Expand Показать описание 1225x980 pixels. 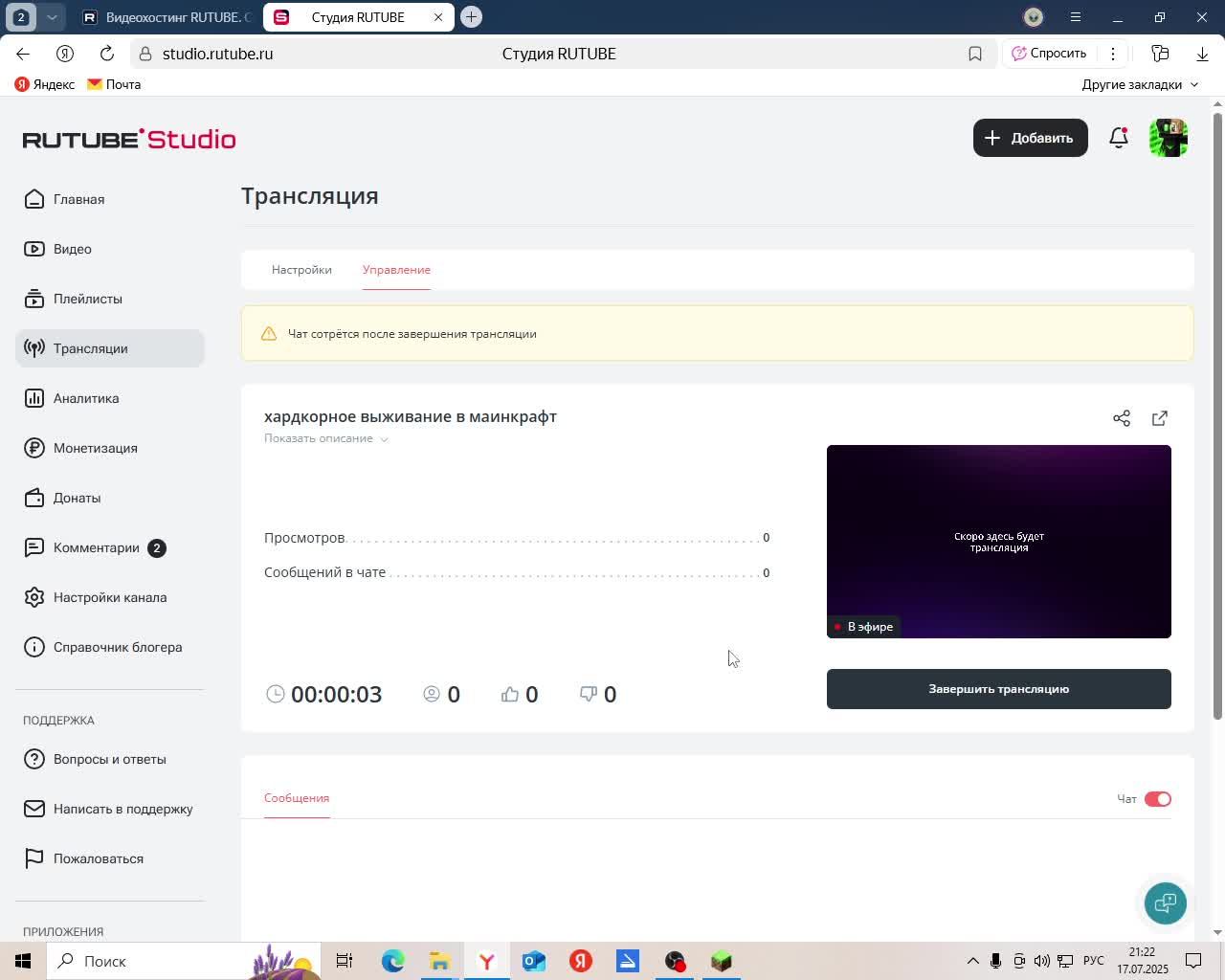[x=325, y=438]
